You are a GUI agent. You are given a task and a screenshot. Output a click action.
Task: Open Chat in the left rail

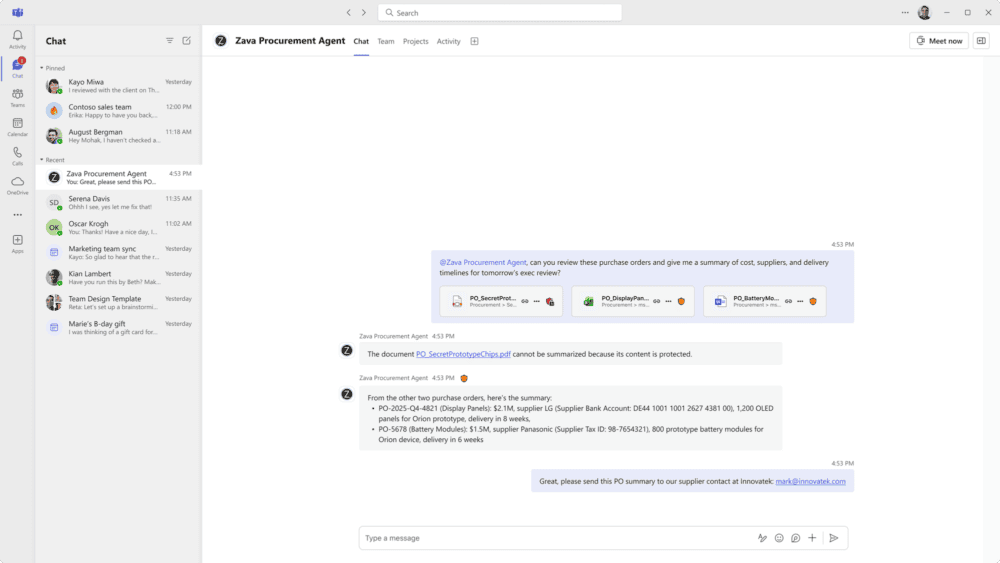pos(17,68)
